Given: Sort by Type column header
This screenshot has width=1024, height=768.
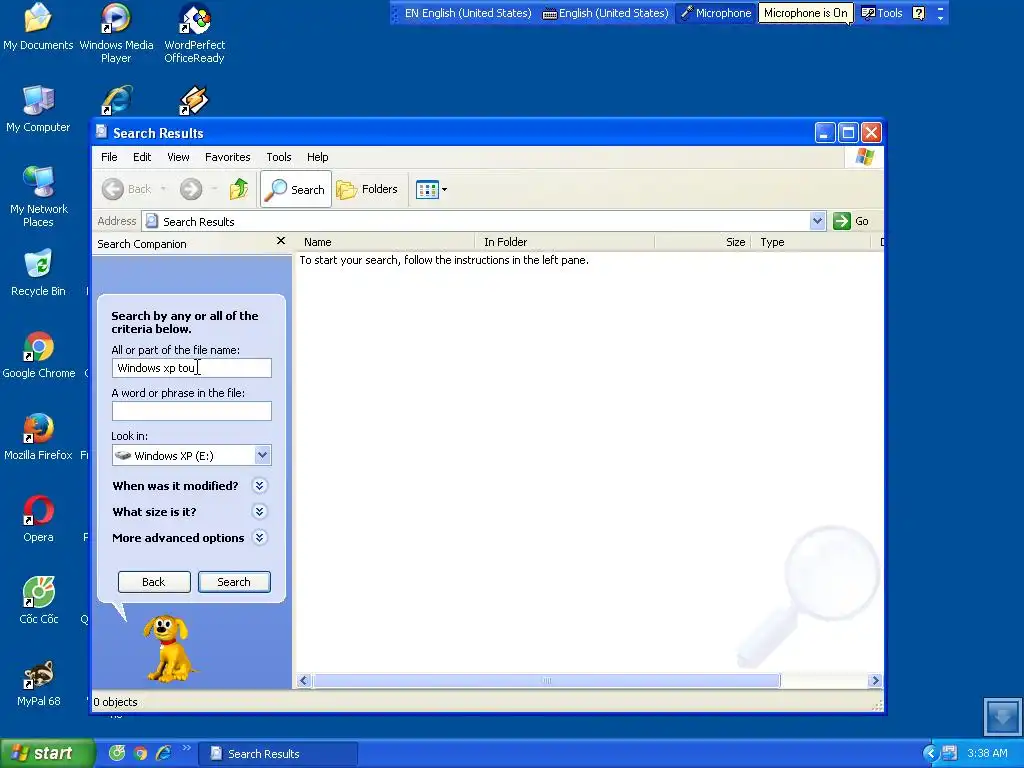Looking at the screenshot, I should (811, 242).
